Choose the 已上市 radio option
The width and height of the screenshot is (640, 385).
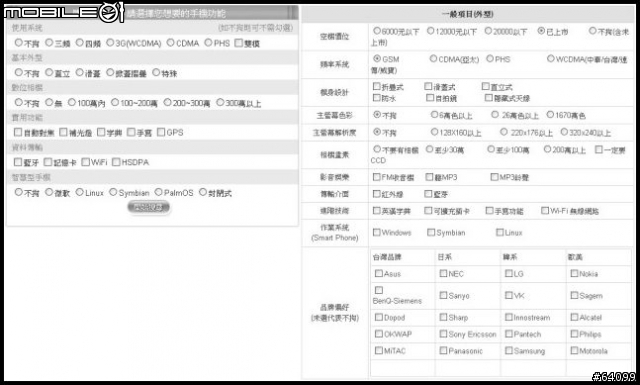click(x=541, y=31)
